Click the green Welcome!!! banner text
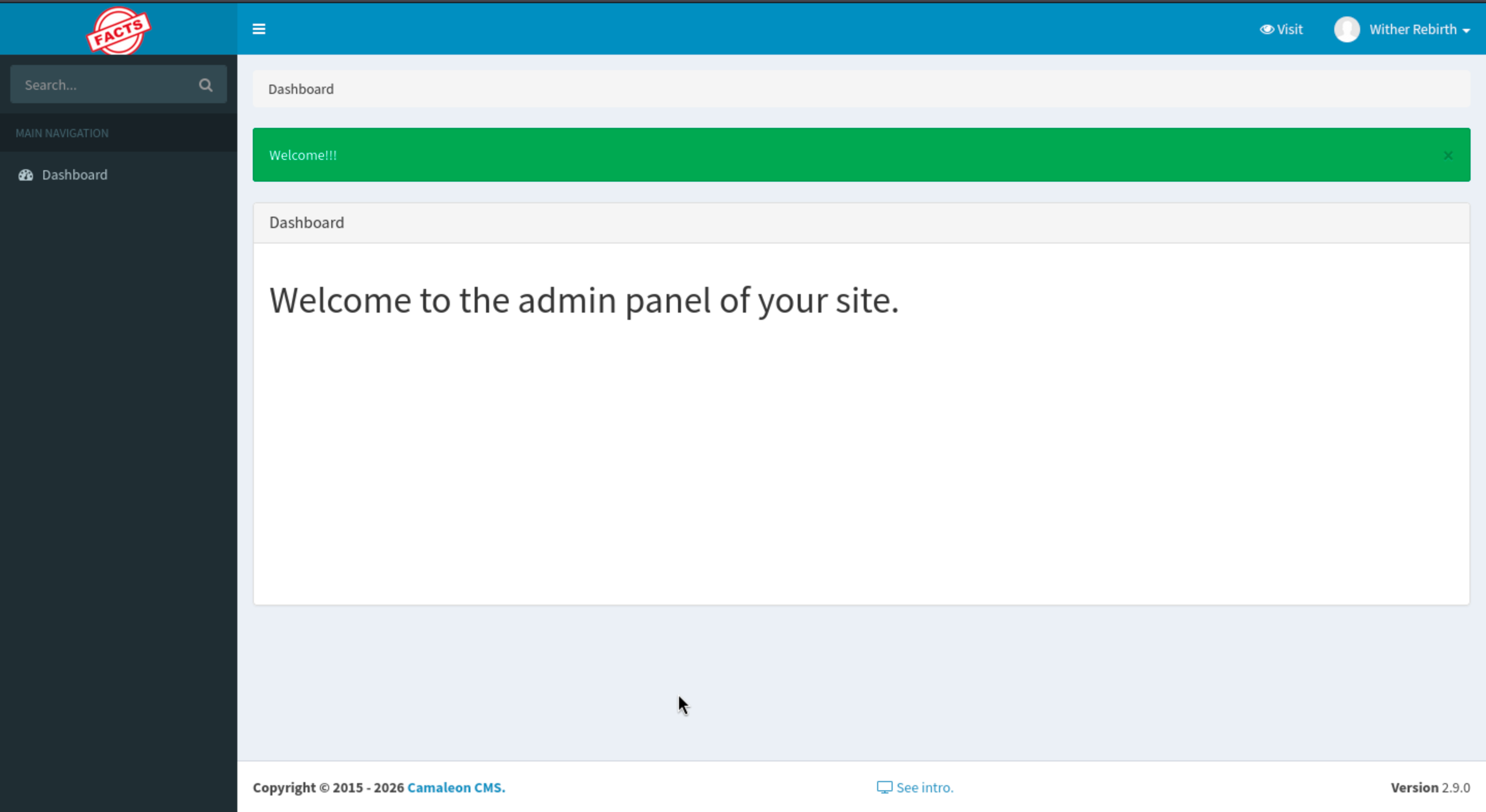The width and height of the screenshot is (1486, 812). pos(303,155)
